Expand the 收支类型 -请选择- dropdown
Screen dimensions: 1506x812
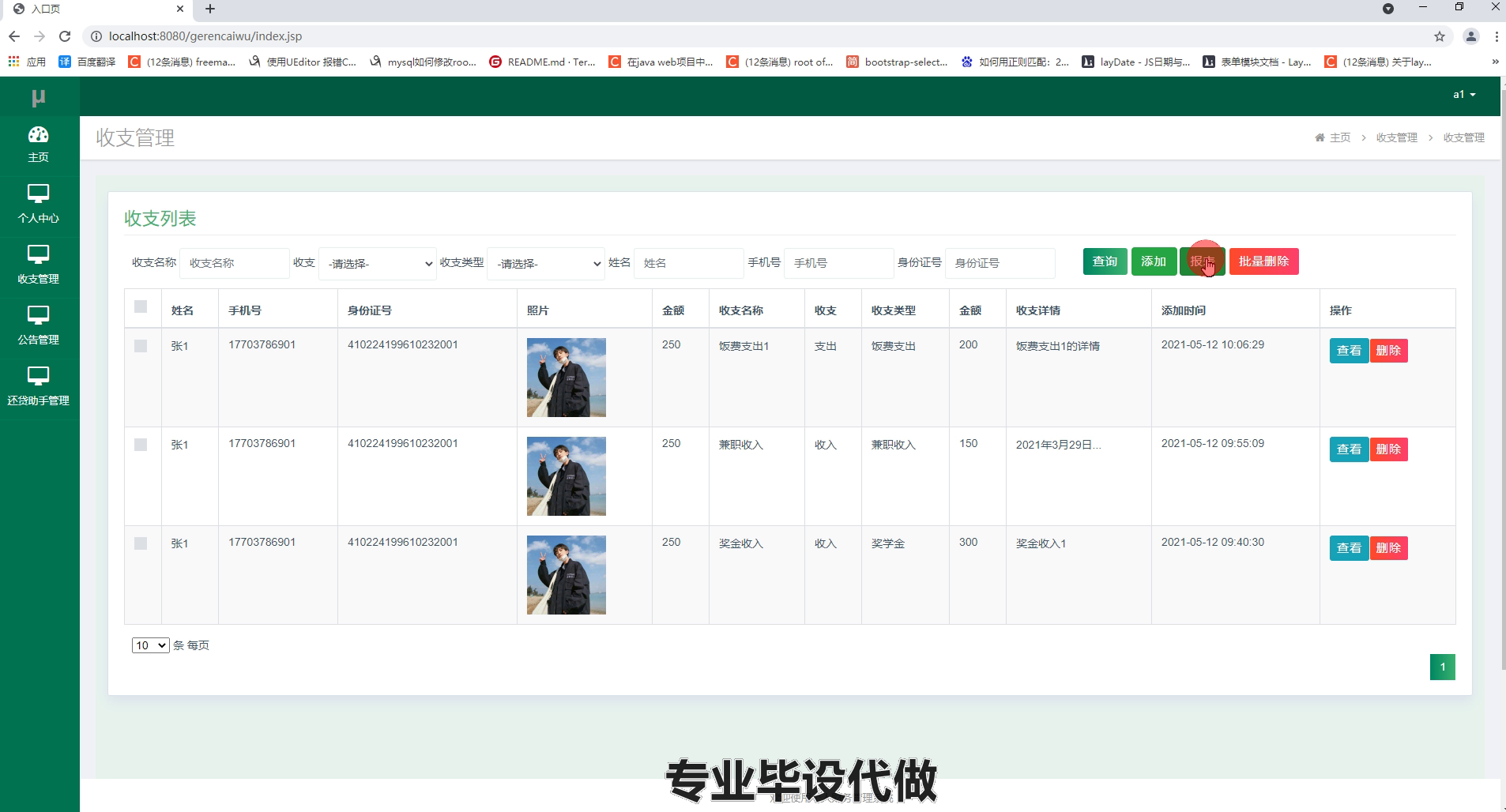[546, 264]
